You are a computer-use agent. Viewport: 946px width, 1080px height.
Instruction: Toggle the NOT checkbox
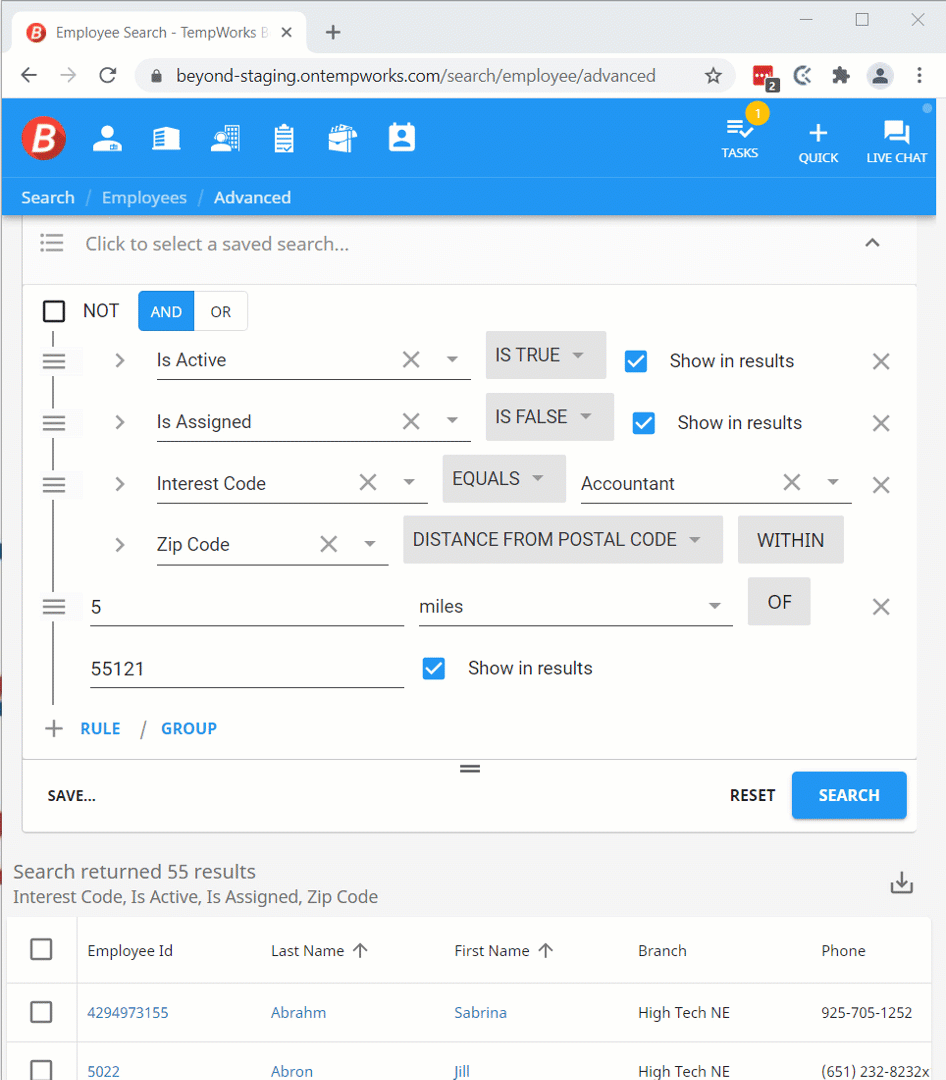click(54, 311)
